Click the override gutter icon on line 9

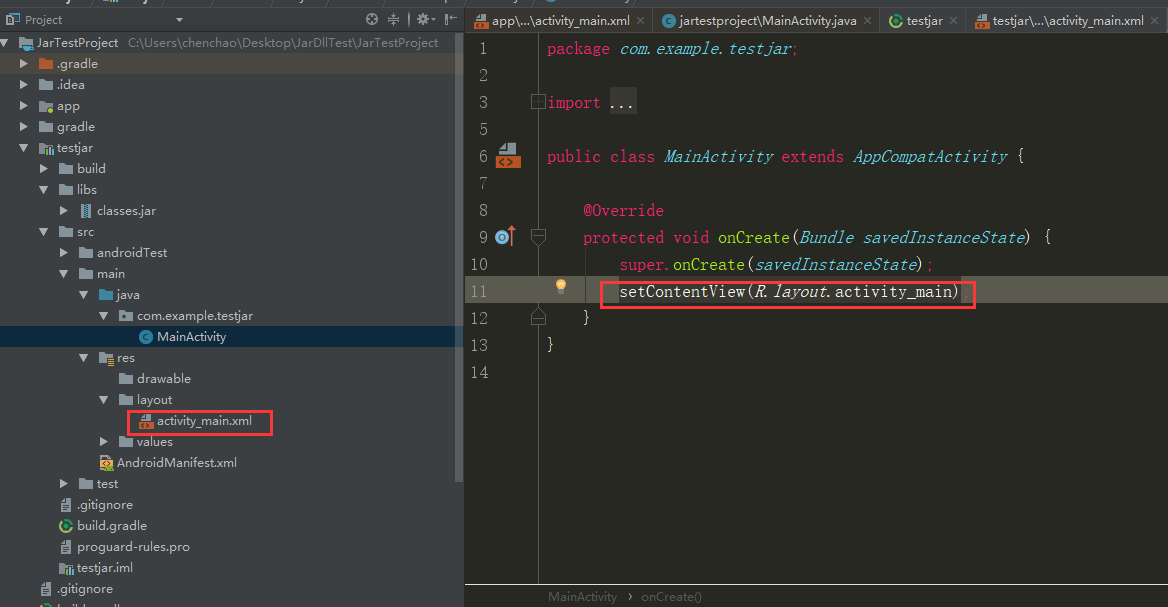point(505,237)
